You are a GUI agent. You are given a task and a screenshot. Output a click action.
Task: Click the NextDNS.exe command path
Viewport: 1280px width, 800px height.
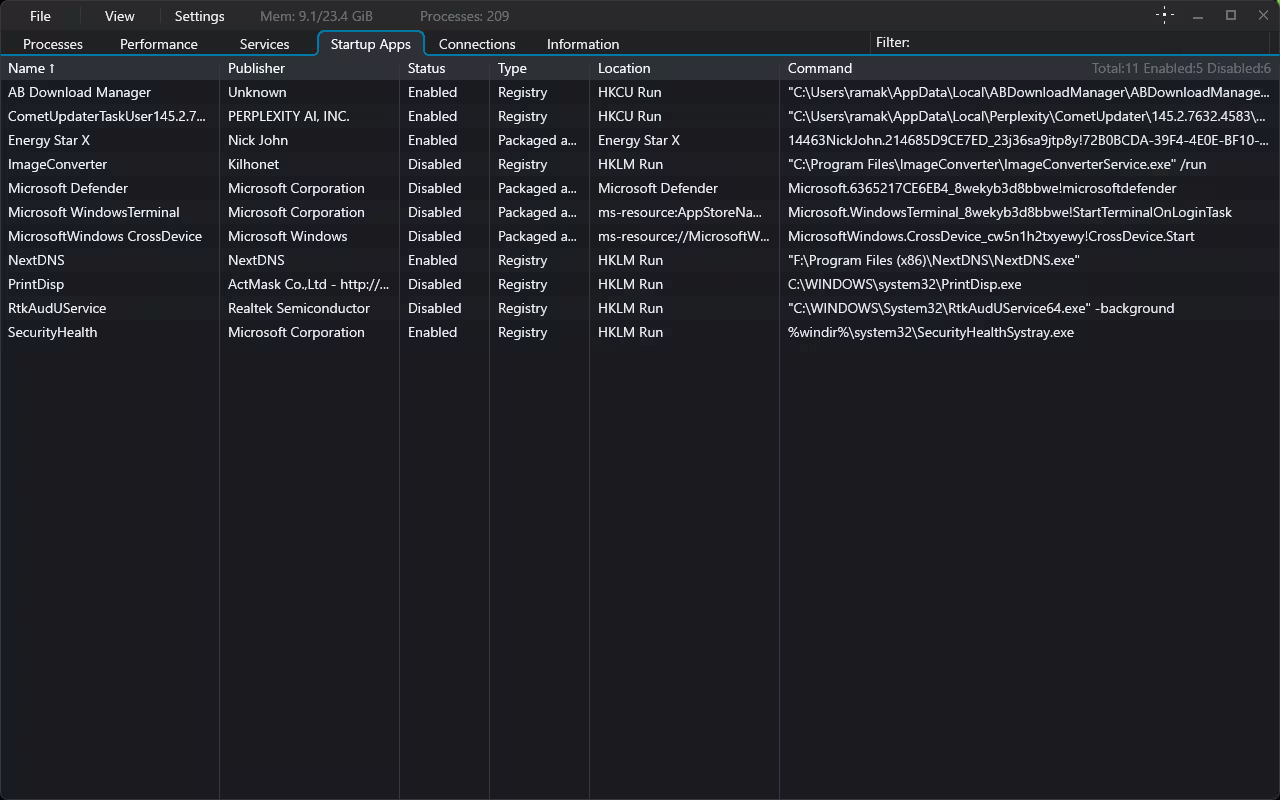[934, 260]
